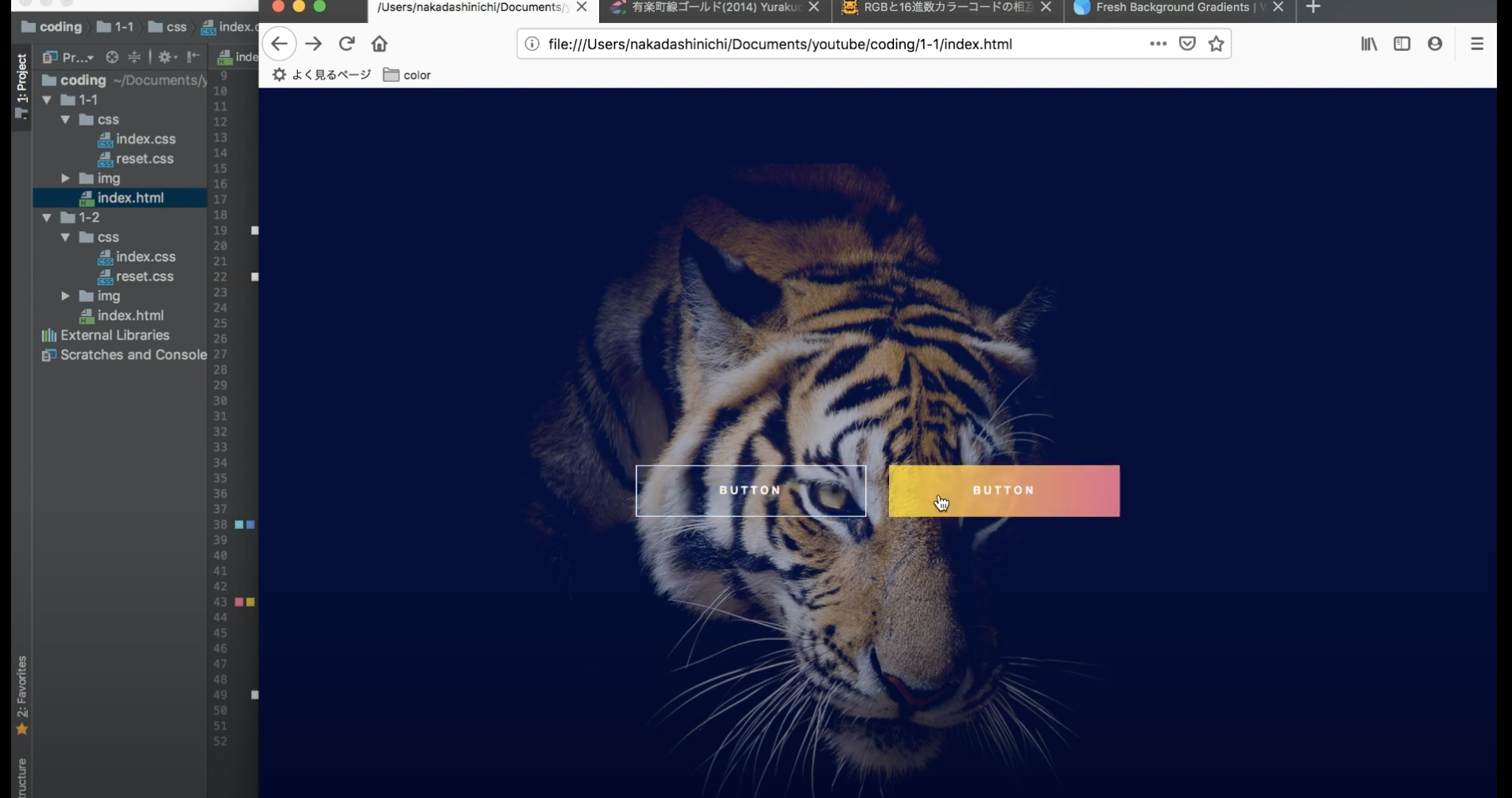Switch to the Fresh Background Gradients tab
The height and width of the screenshot is (798, 1512).
coord(1171,8)
